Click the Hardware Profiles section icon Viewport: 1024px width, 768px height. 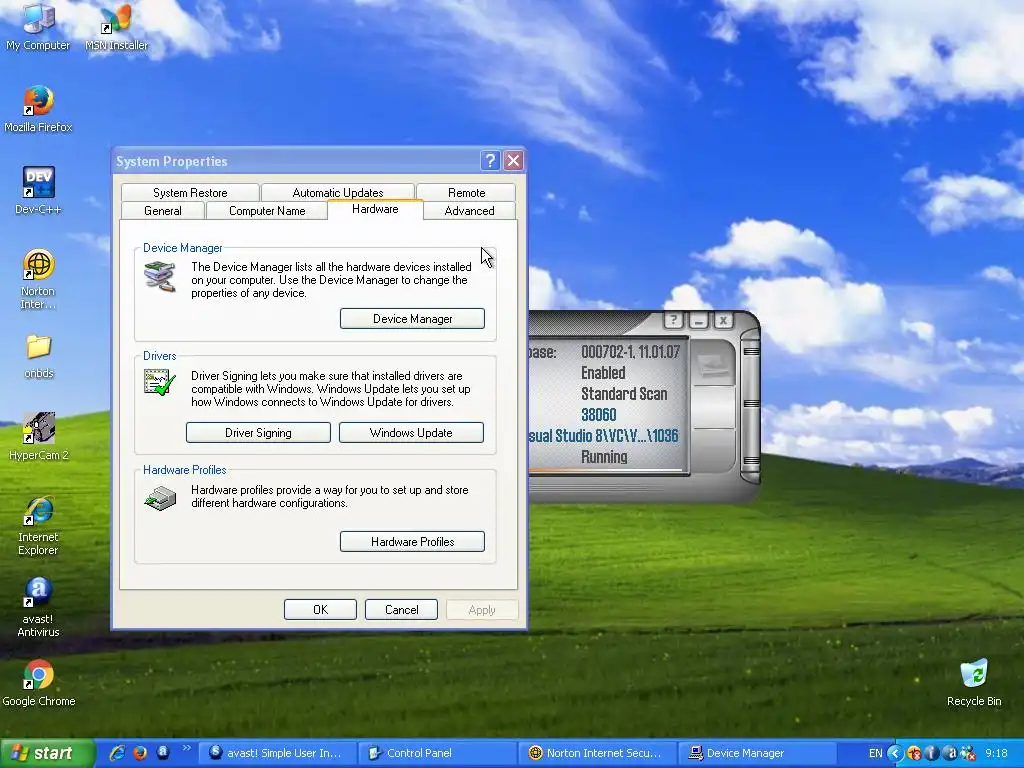(160, 498)
